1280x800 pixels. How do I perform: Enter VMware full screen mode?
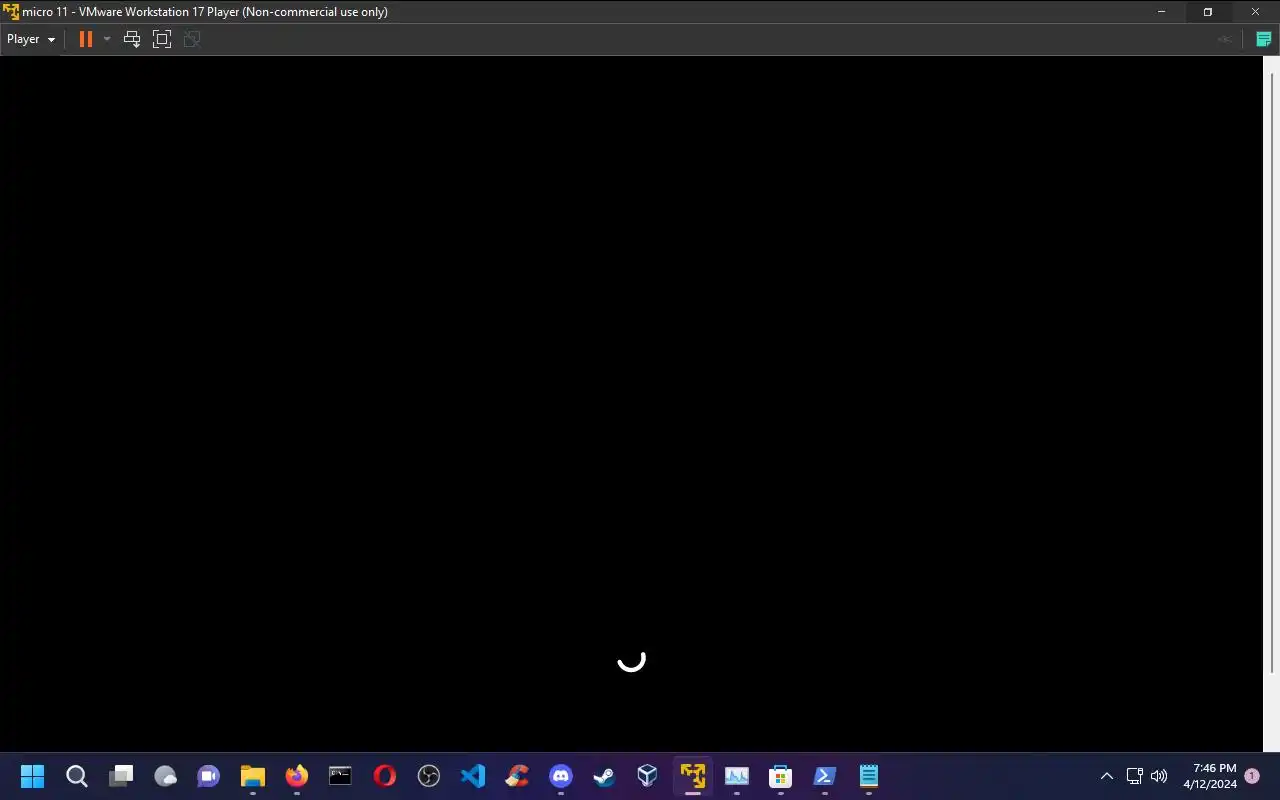pos(162,39)
